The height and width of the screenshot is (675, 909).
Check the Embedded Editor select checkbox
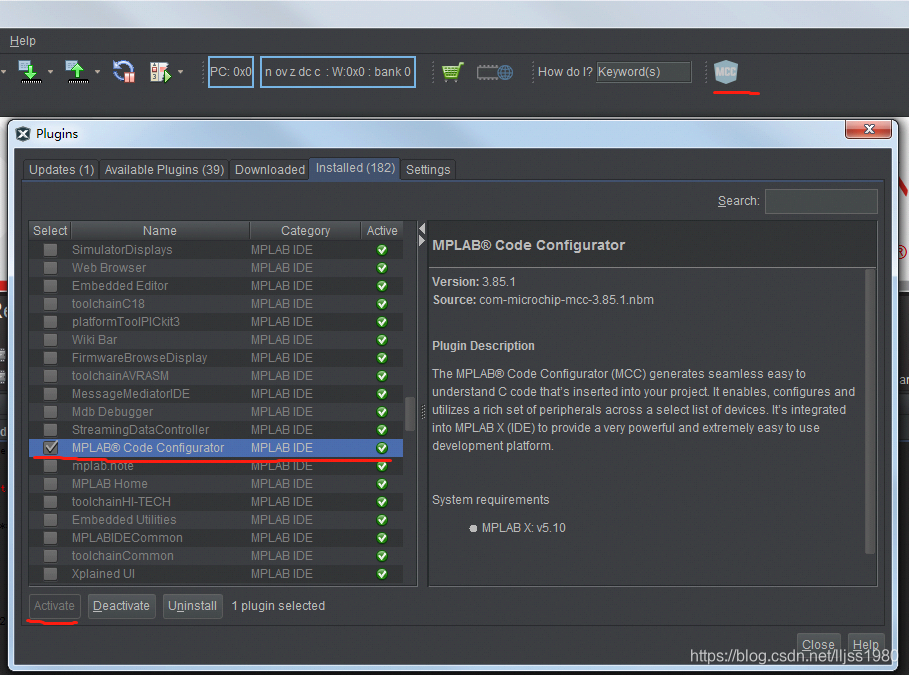click(x=50, y=286)
